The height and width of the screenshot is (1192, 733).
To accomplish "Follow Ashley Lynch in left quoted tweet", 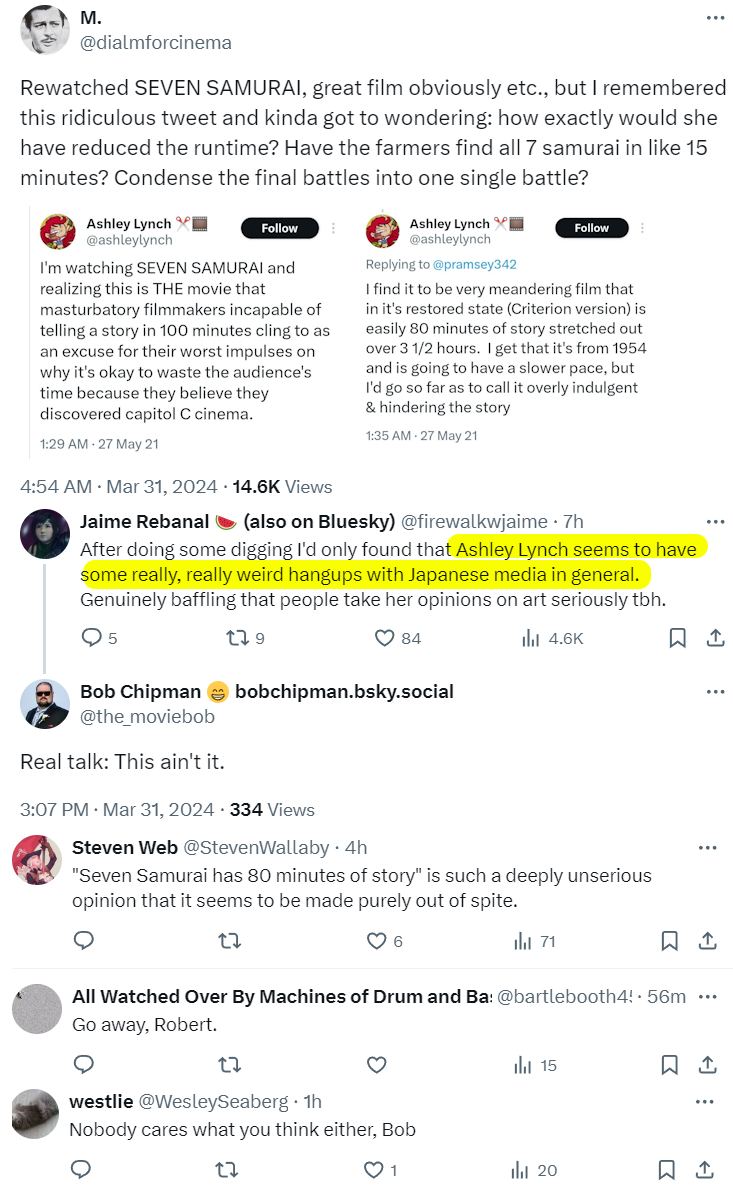I will (x=279, y=228).
